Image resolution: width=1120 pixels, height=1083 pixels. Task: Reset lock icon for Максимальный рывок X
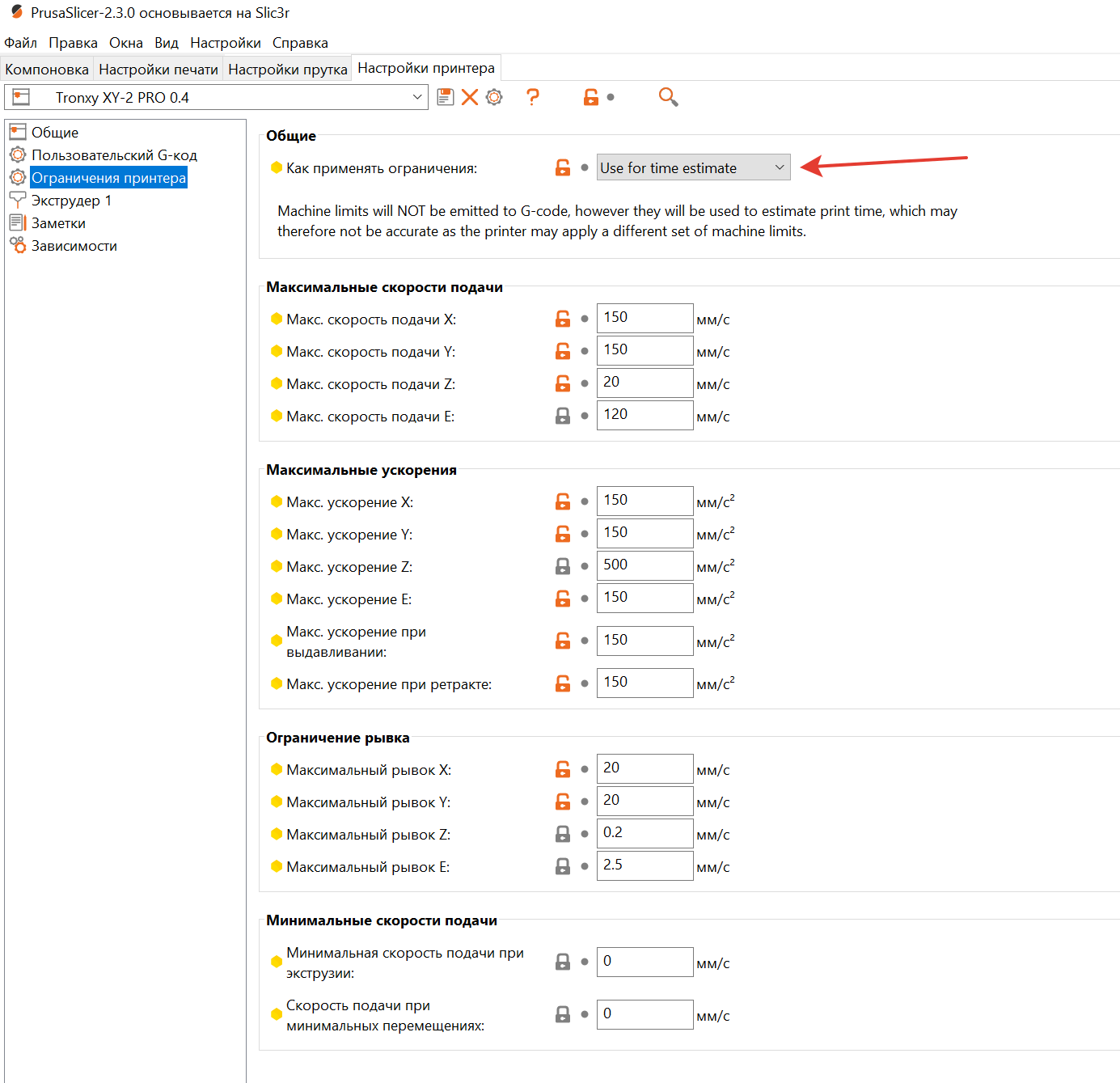click(563, 769)
